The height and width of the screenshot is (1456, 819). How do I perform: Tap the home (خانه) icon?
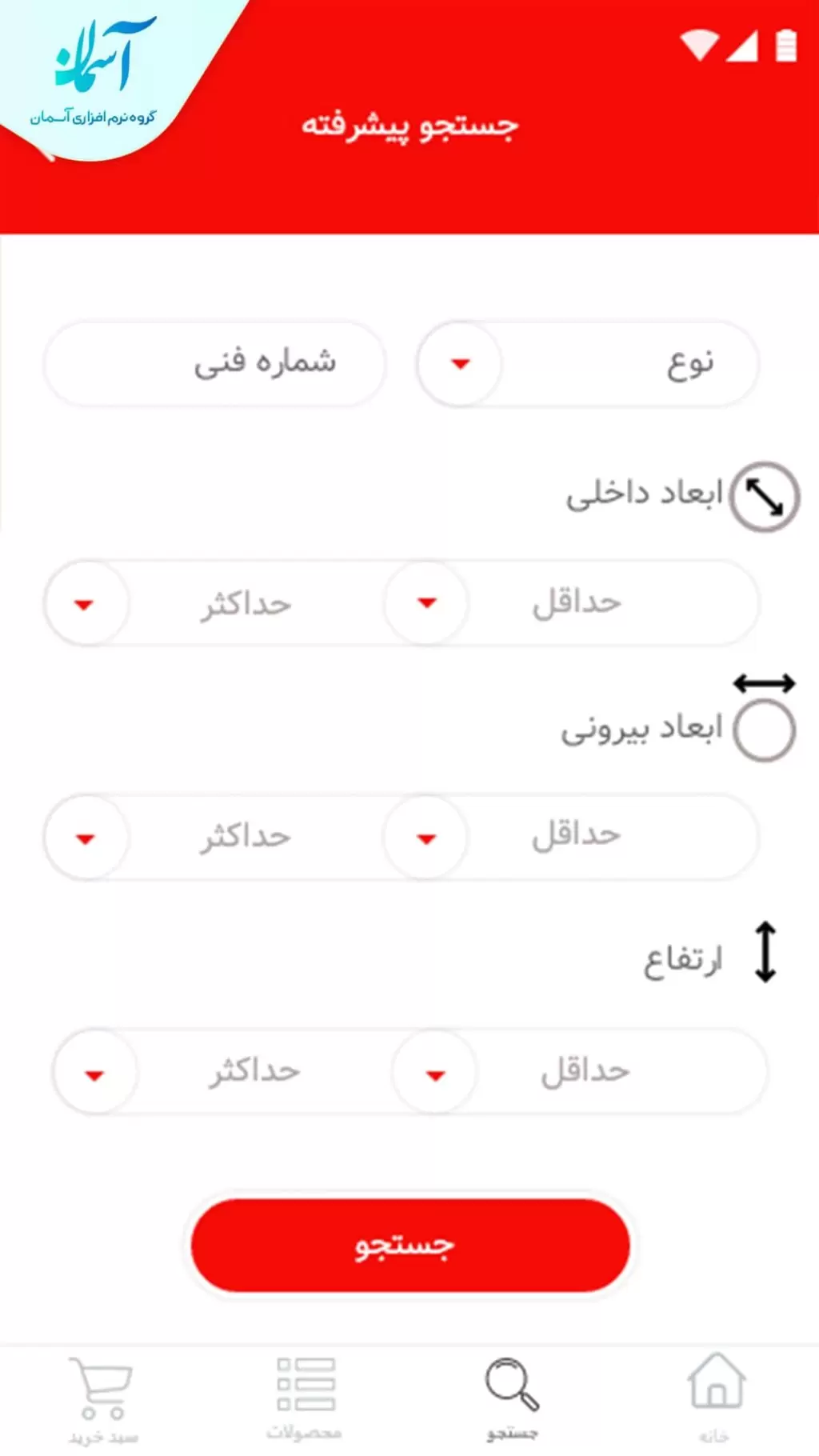[x=716, y=1382]
